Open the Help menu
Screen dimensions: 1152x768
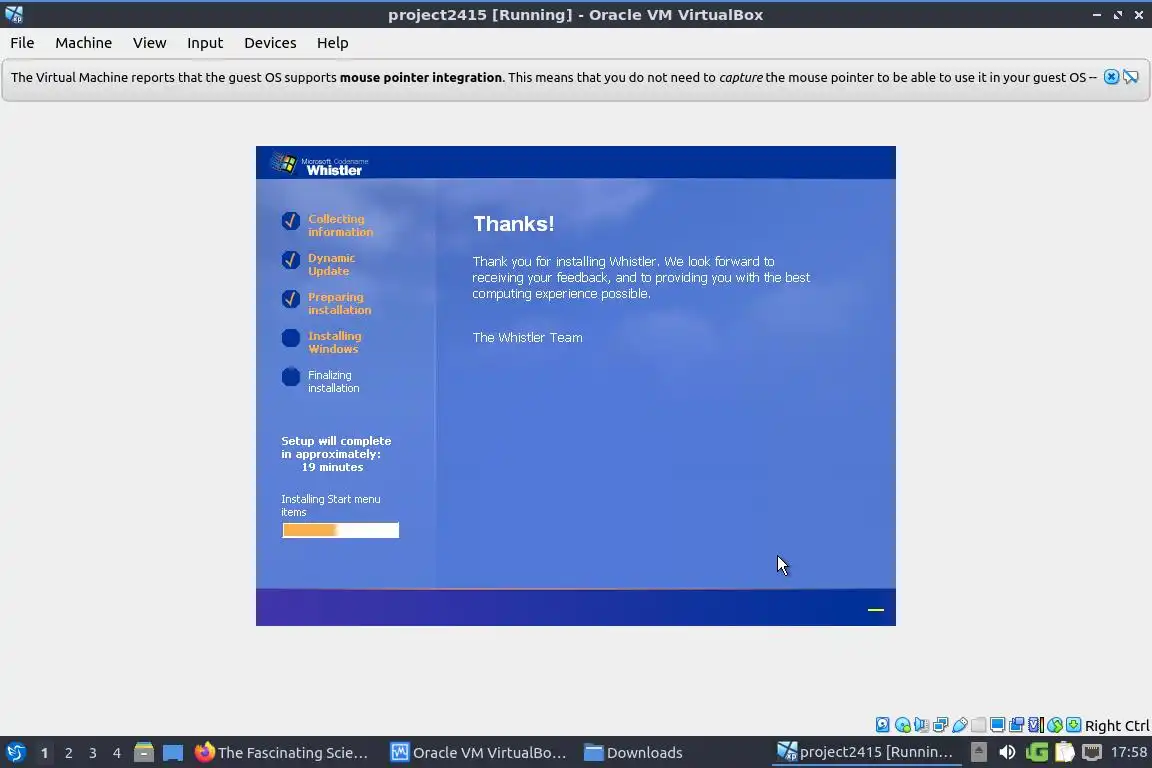coord(332,43)
